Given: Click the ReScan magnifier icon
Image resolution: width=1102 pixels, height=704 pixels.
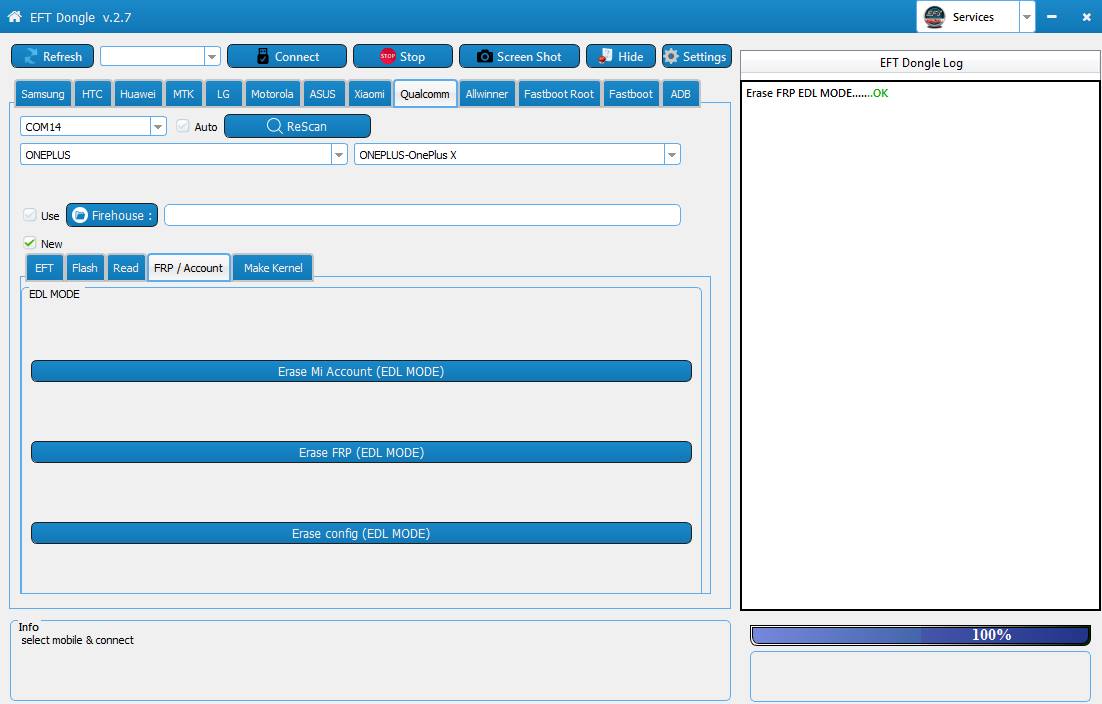Looking at the screenshot, I should [274, 126].
